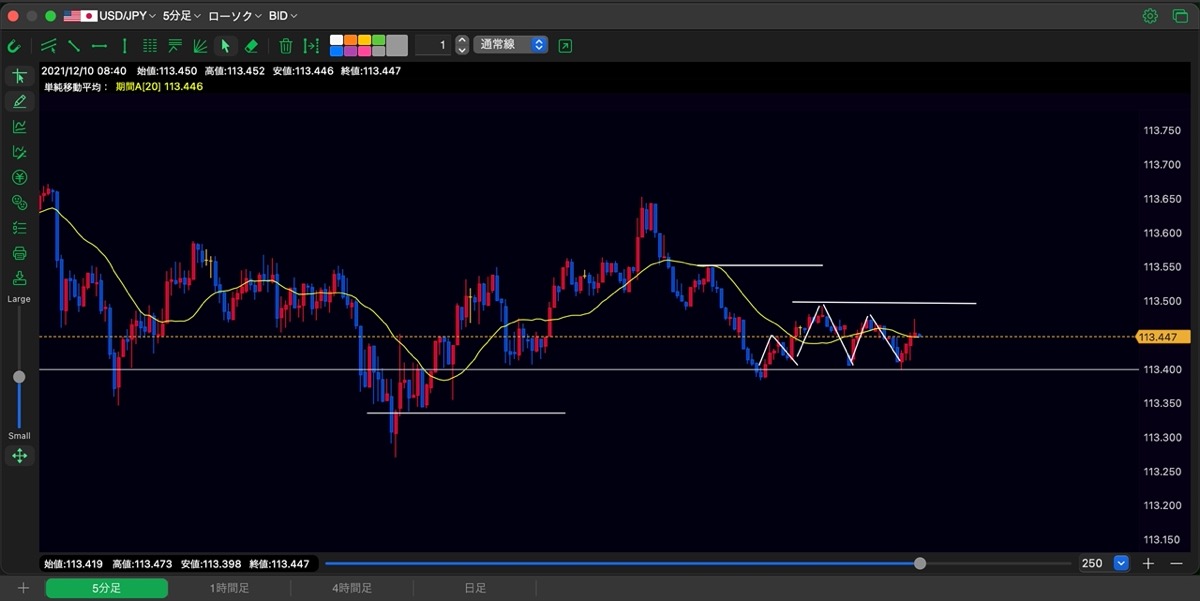Open the print icon in sidebar
This screenshot has height=601, width=1200.
coord(19,253)
